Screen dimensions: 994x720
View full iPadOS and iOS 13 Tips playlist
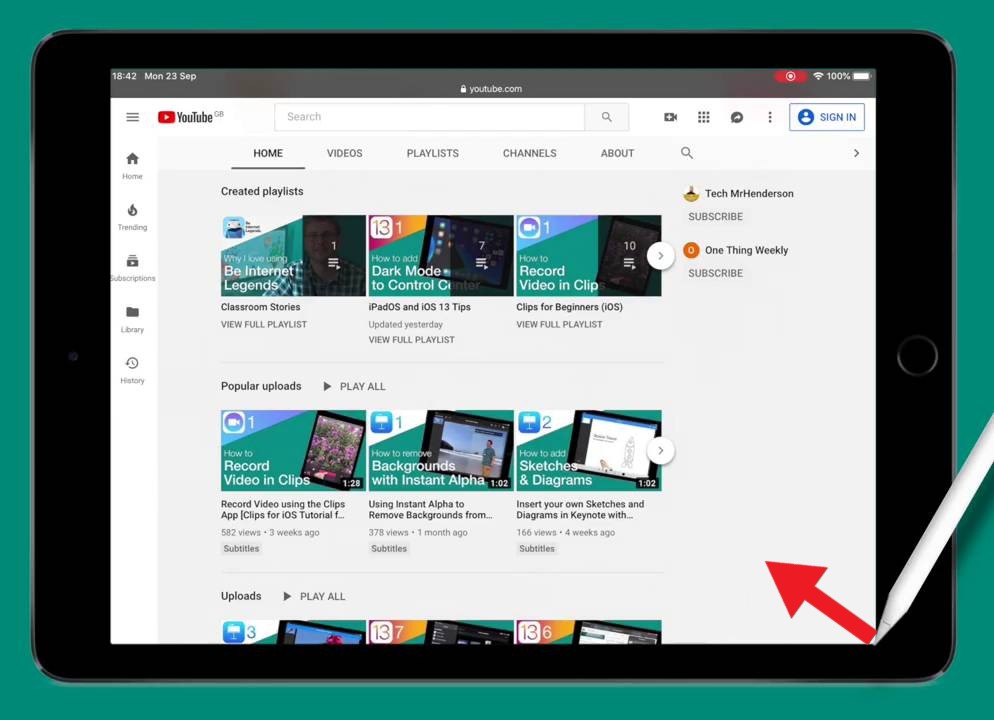[411, 340]
